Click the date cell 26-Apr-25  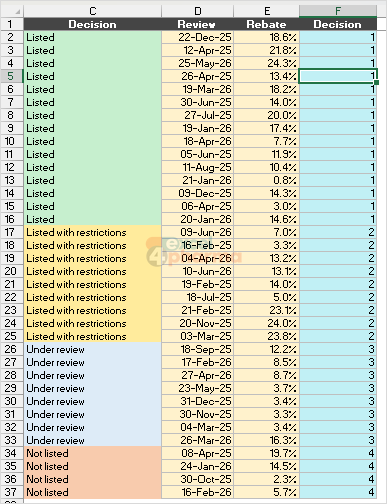click(198, 76)
